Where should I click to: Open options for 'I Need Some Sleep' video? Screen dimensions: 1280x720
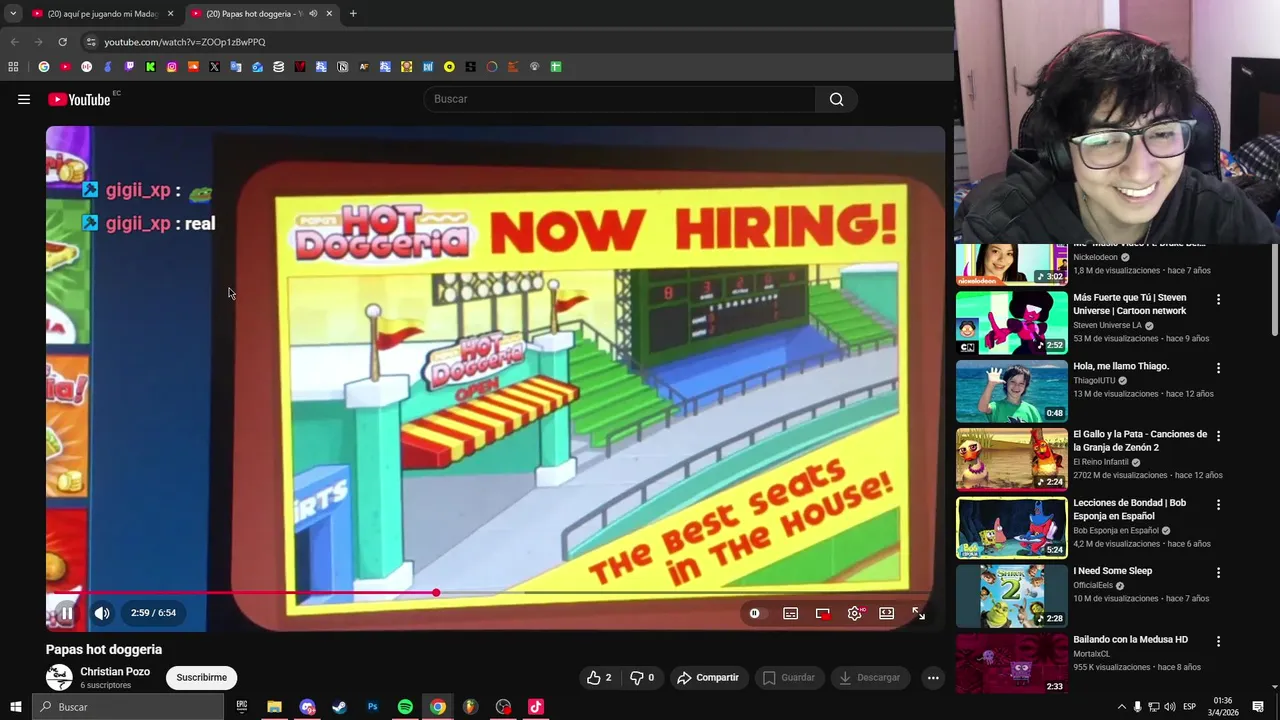tap(1218, 573)
